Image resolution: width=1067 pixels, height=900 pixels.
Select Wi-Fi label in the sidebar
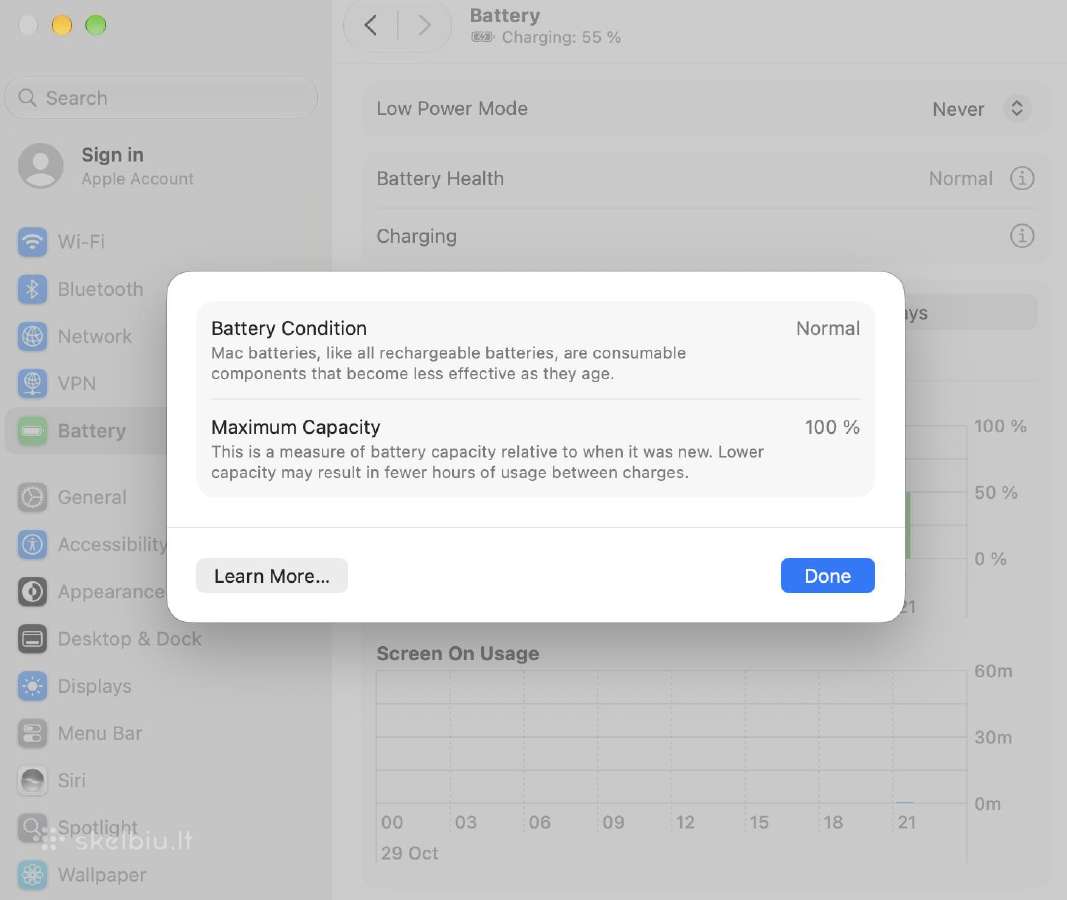[x=81, y=241]
